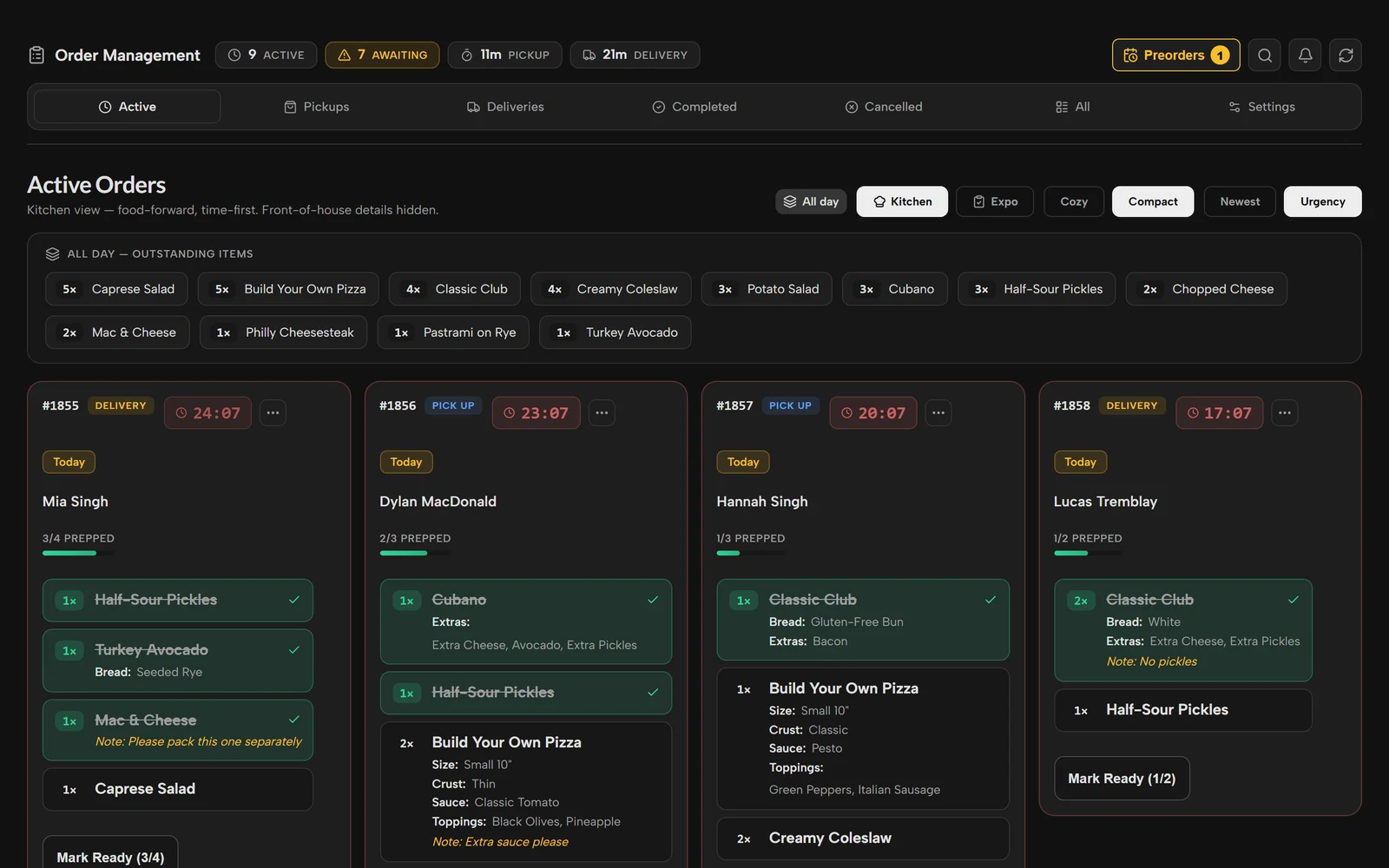This screenshot has height=868, width=1389.
Task: Uncheck Cubano on Dylan MacDonald's order
Action: (526, 621)
